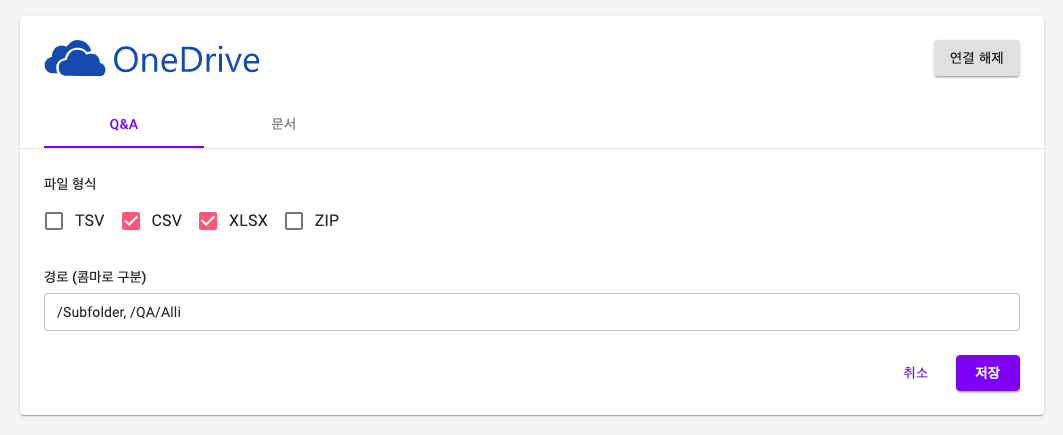Enable the TSV file format checkbox
The height and width of the screenshot is (435, 1063).
[x=54, y=221]
